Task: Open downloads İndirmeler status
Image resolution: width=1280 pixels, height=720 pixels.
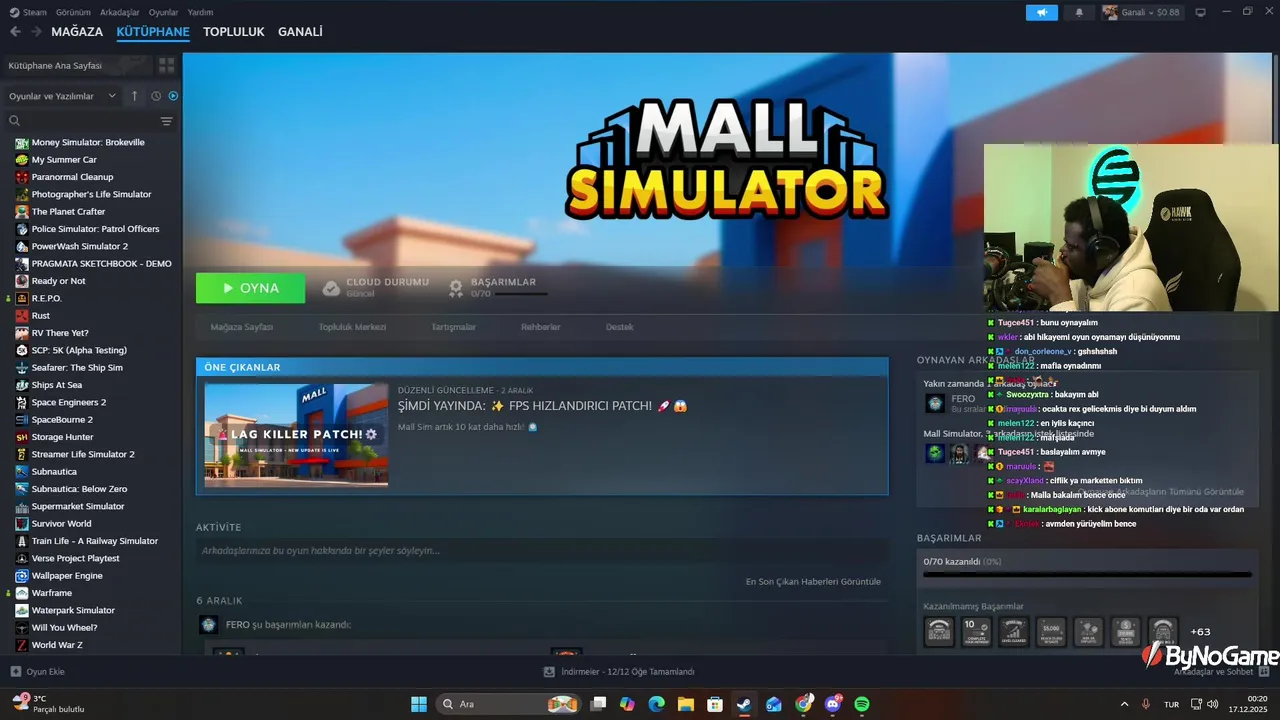Action: pos(620,672)
